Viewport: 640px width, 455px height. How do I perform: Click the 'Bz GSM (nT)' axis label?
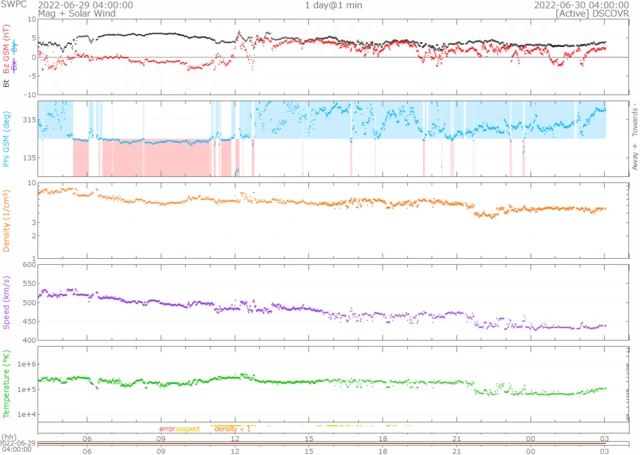click(6, 49)
